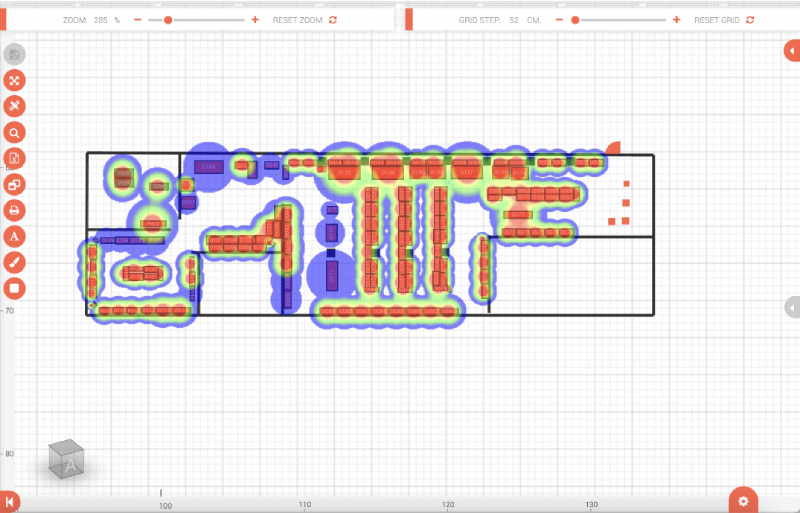The image size is (800, 513).
Task: Click the overlapping windows duplicate icon
Action: point(14,184)
